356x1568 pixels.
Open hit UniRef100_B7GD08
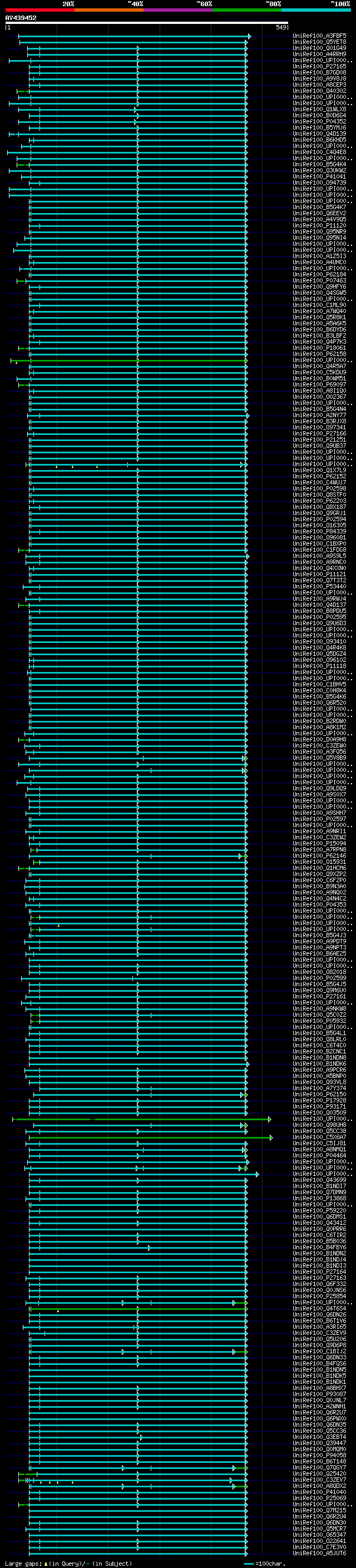pyautogui.click(x=319, y=72)
